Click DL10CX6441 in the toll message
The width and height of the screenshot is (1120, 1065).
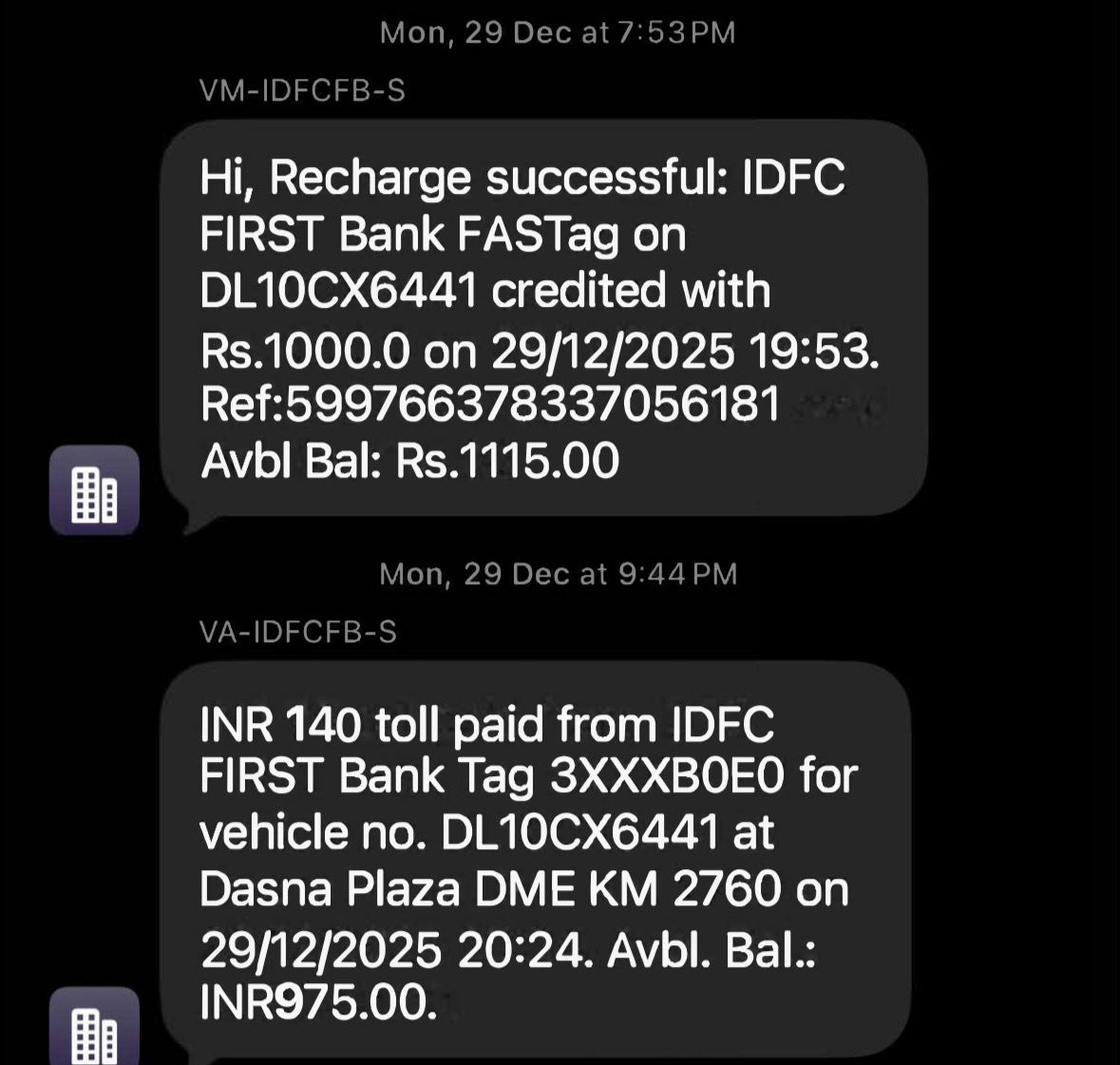coord(579,833)
